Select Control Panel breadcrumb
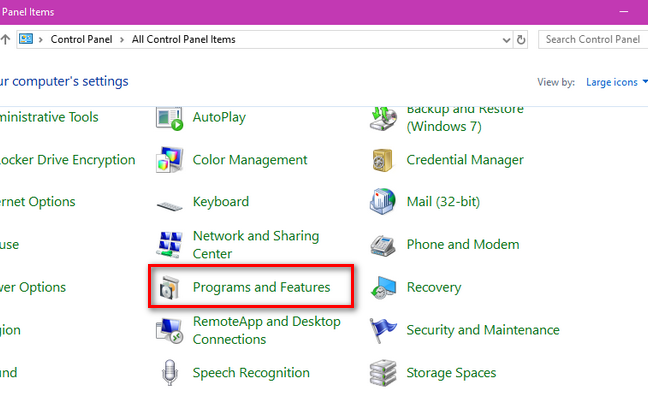This screenshot has height=400, width=648. click(81, 39)
